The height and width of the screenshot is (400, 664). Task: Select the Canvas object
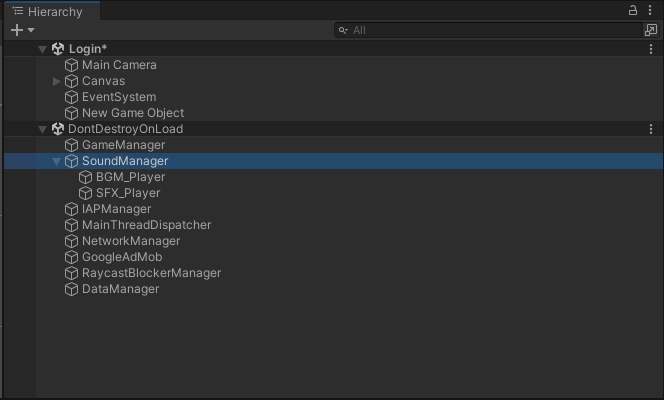coord(103,81)
